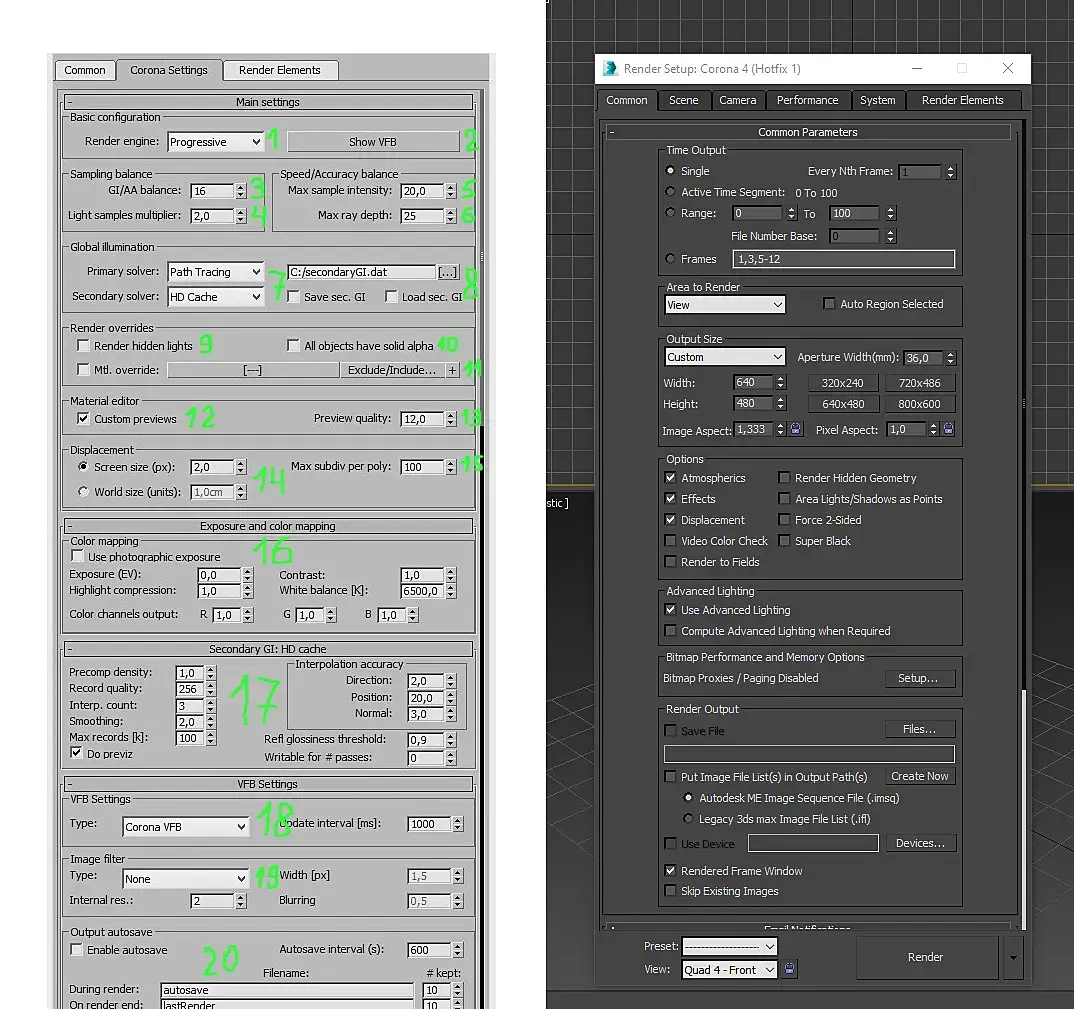Screen dimensions: 1074x1009
Task: Switch to the Performance tab
Action: 808,100
